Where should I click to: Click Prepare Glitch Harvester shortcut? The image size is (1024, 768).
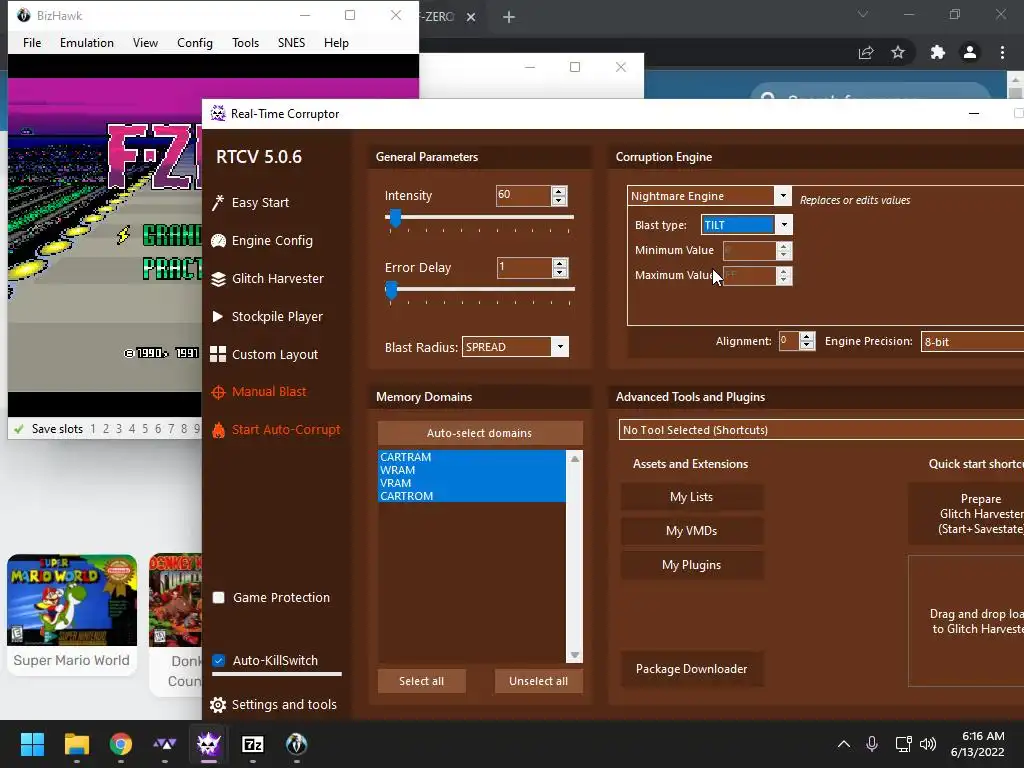coord(967,514)
